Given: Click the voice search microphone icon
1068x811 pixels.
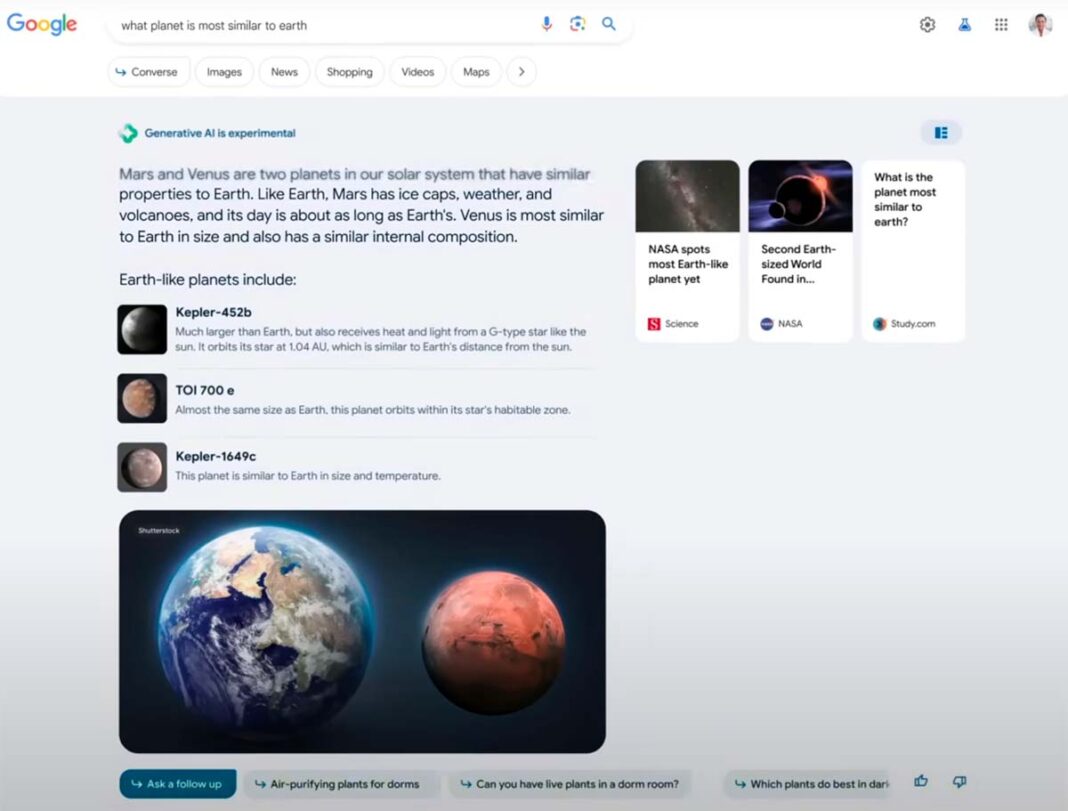Looking at the screenshot, I should coord(546,24).
